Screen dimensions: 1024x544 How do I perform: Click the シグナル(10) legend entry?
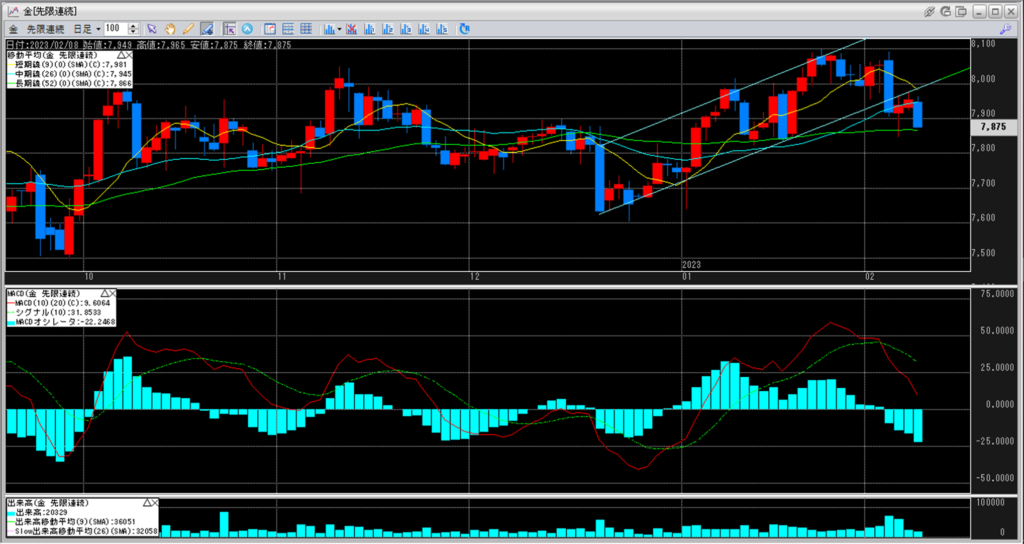click(x=54, y=312)
